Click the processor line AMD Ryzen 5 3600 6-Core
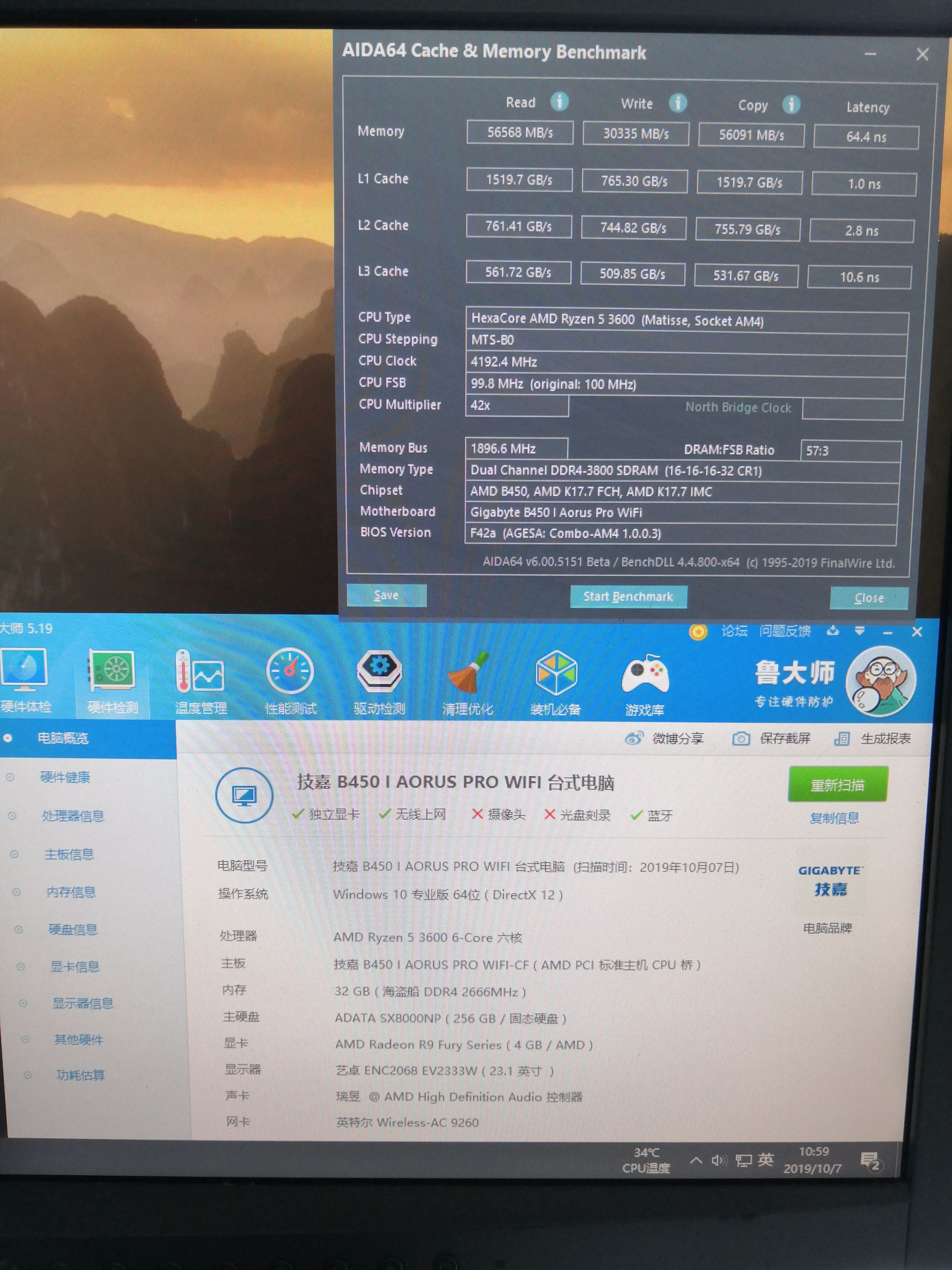Viewport: 952px width, 1270px height. click(428, 937)
